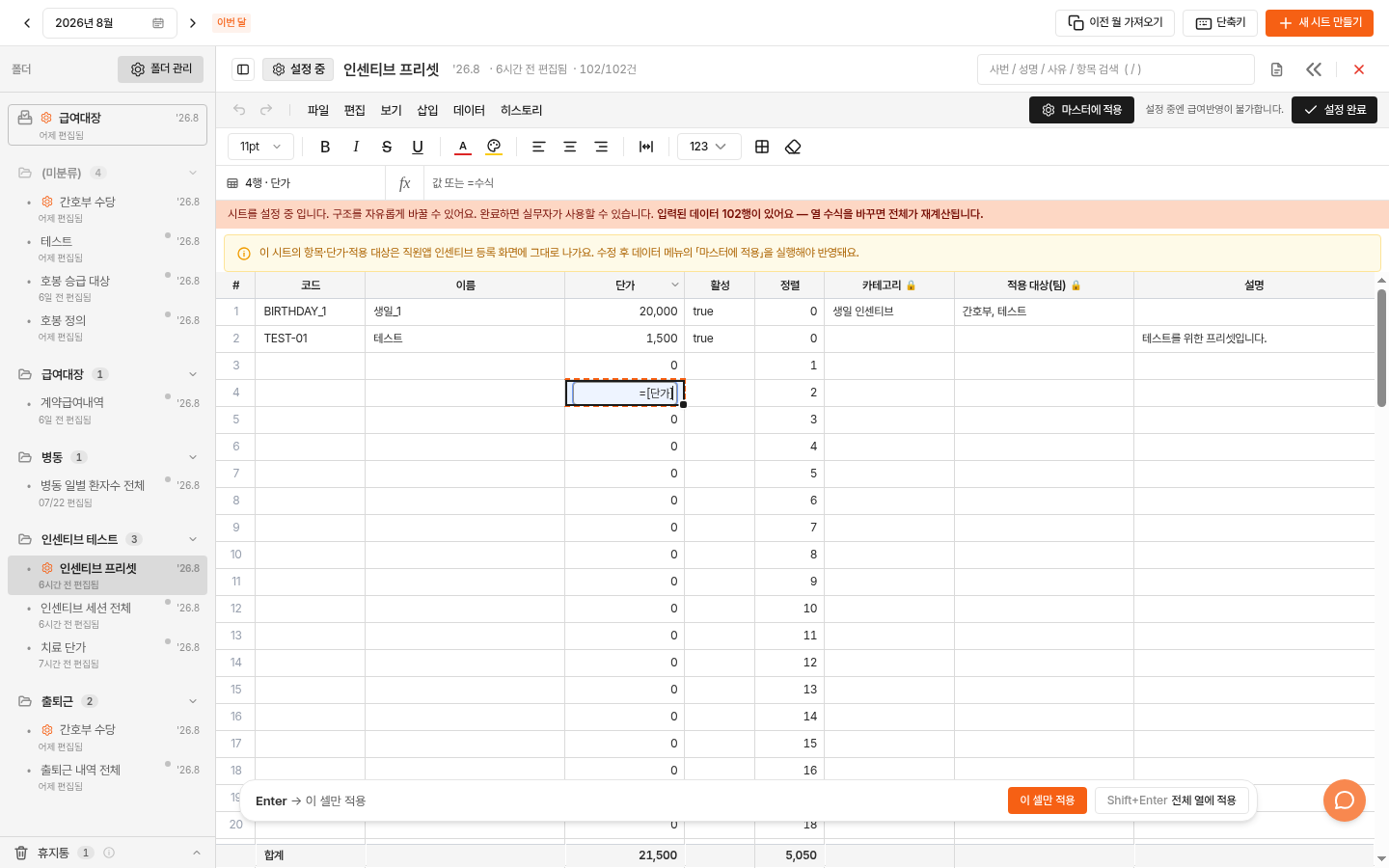This screenshot has height=868, width=1389.
Task: Click the 마스터에 적용 button
Action: [1081, 110]
